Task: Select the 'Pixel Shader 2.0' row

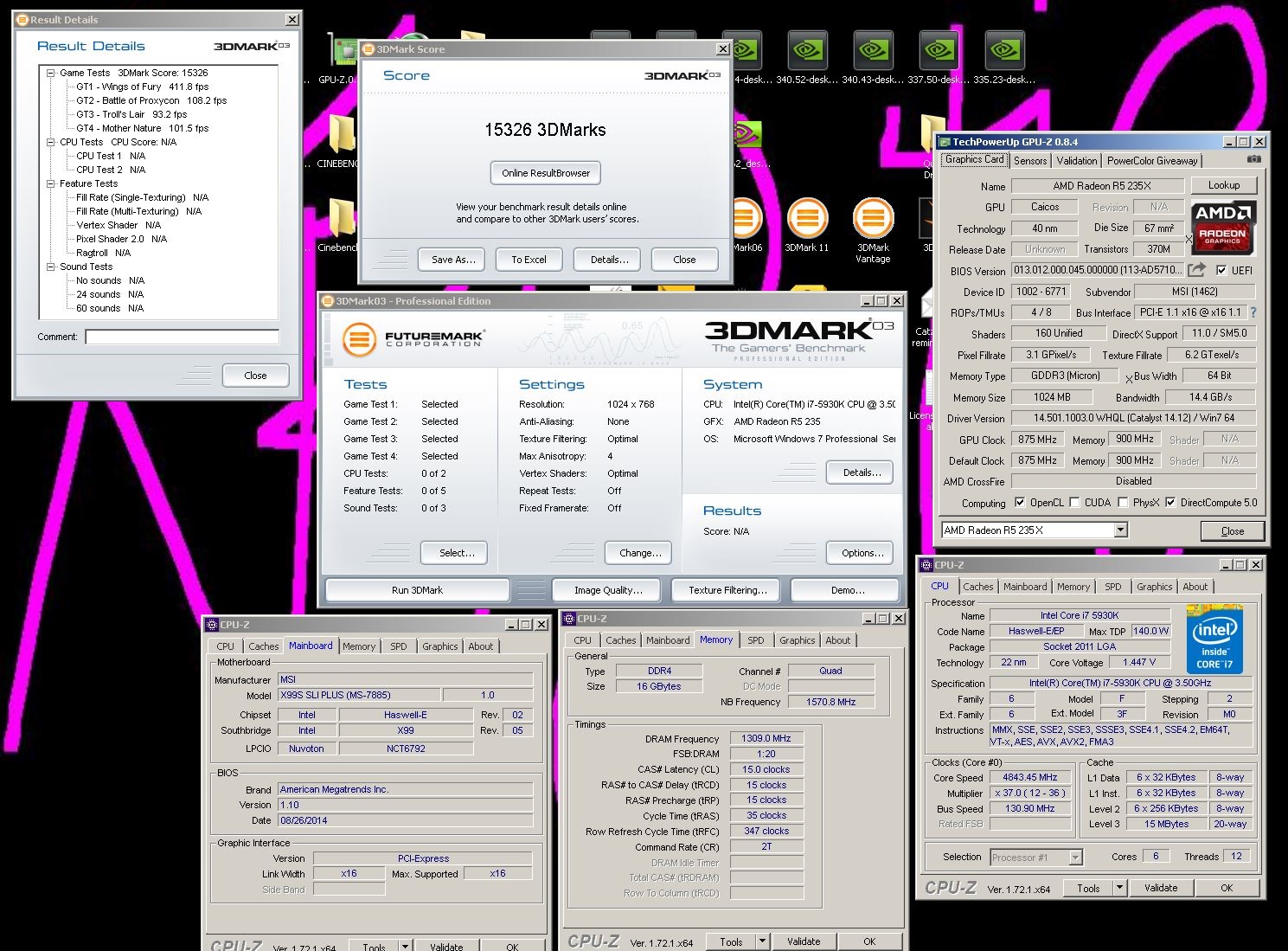Action: click(122, 239)
